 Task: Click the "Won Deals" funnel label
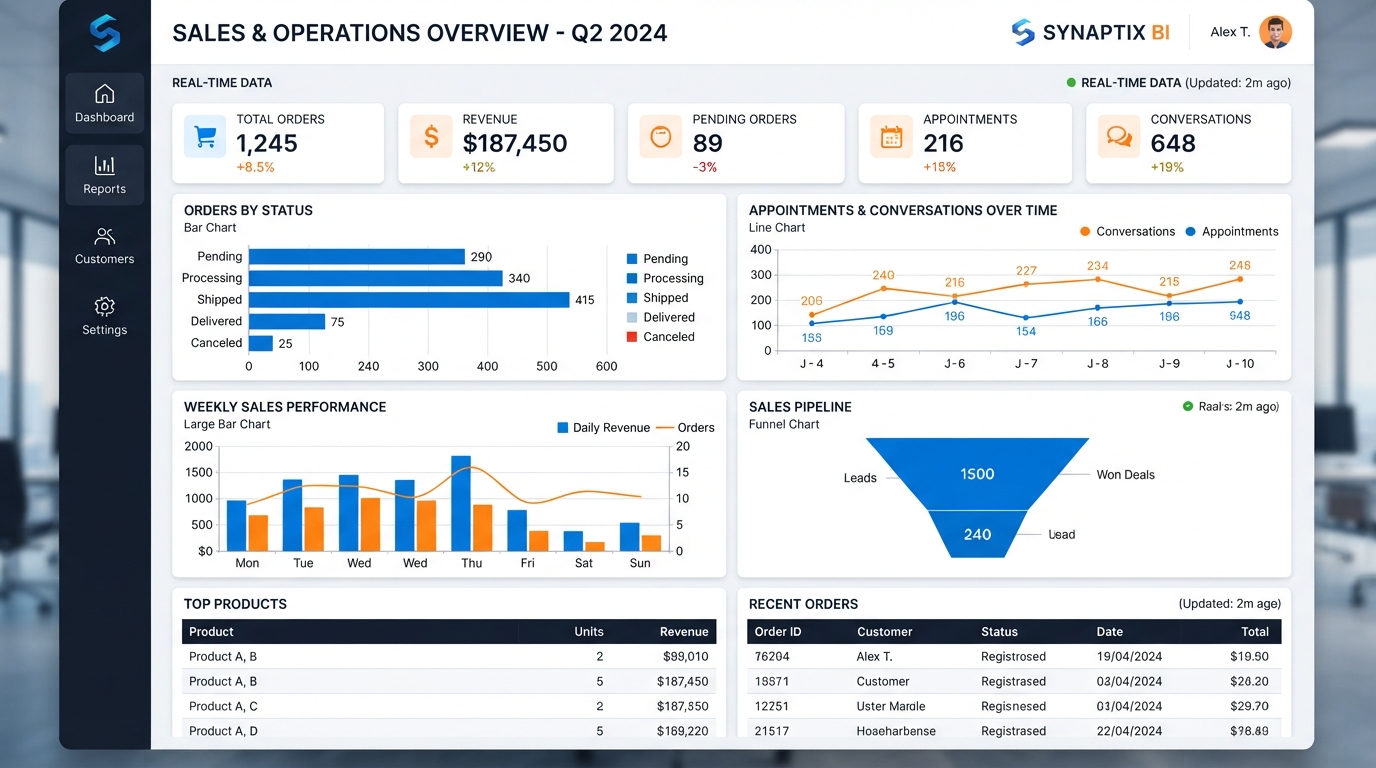1125,475
